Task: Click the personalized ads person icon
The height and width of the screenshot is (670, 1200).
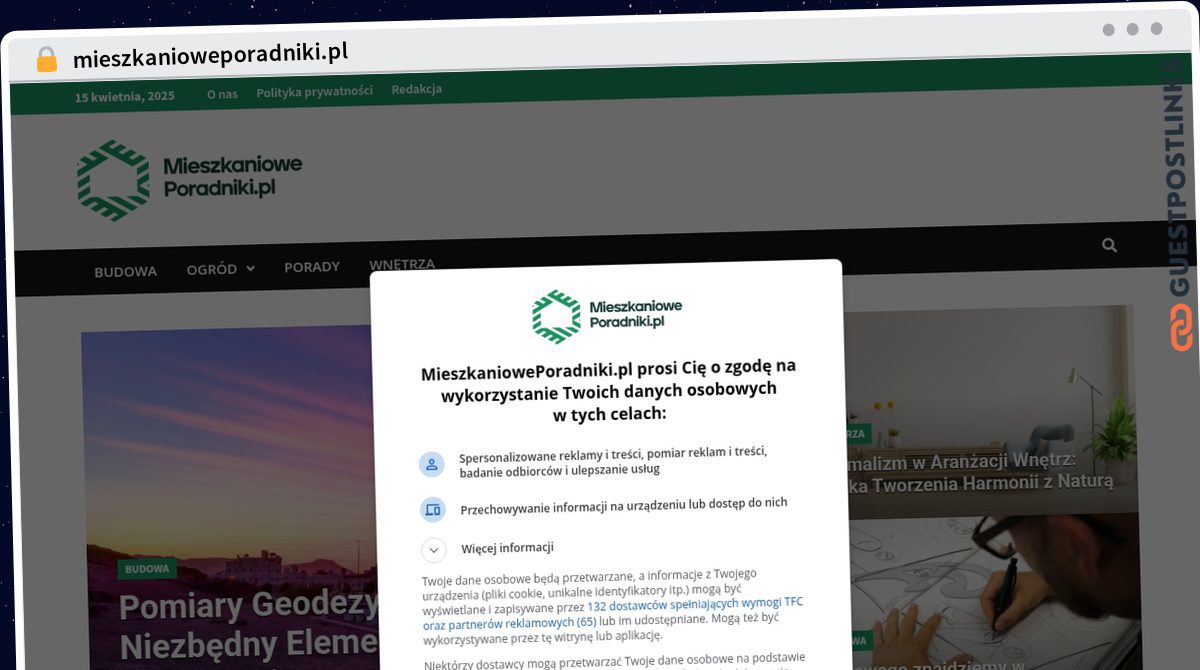Action: point(432,464)
